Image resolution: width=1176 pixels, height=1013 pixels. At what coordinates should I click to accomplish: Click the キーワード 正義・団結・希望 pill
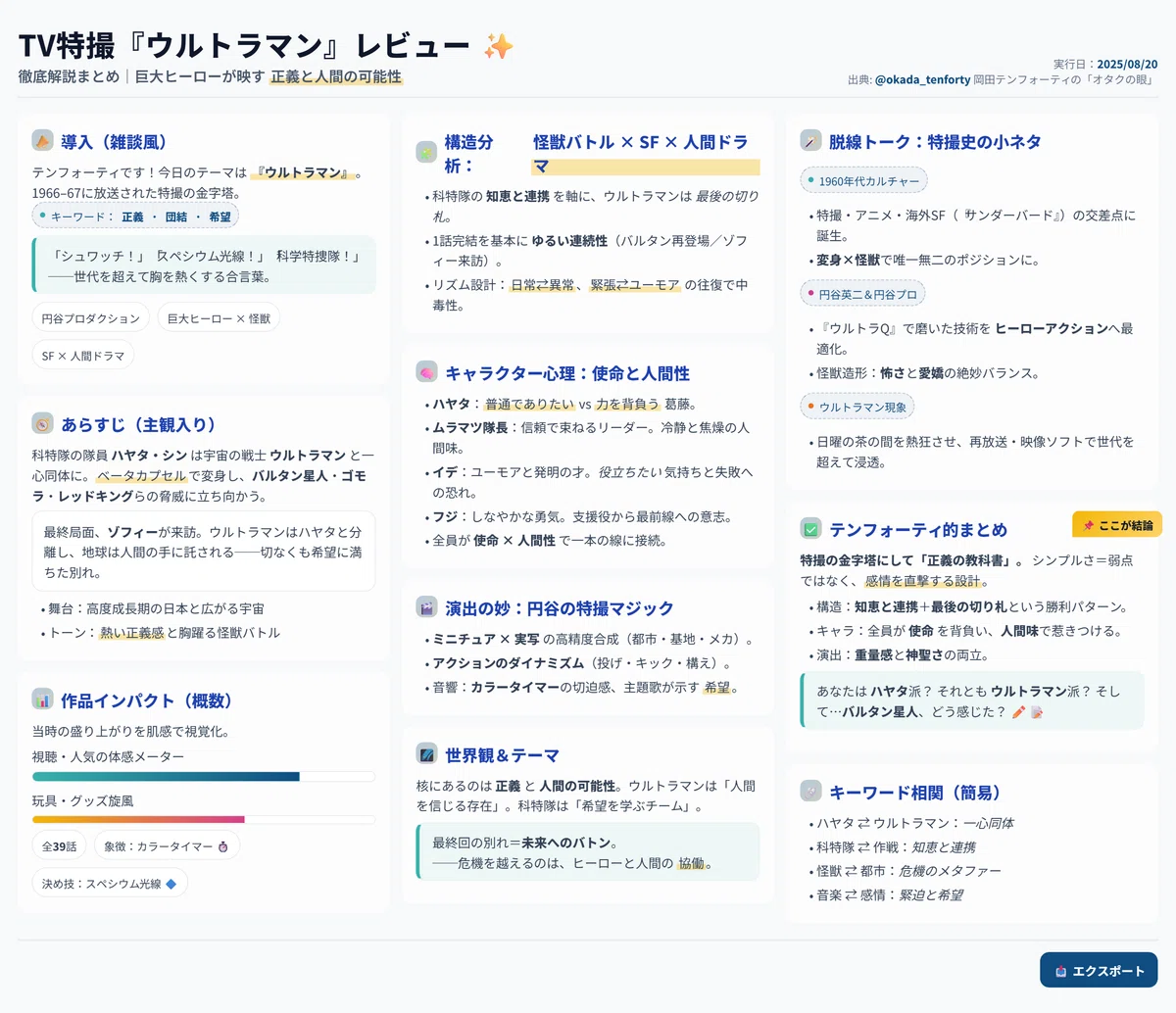135,217
